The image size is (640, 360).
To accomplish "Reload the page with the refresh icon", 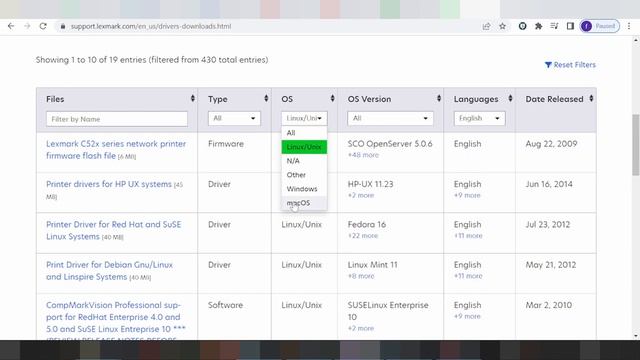I will click(x=43, y=26).
